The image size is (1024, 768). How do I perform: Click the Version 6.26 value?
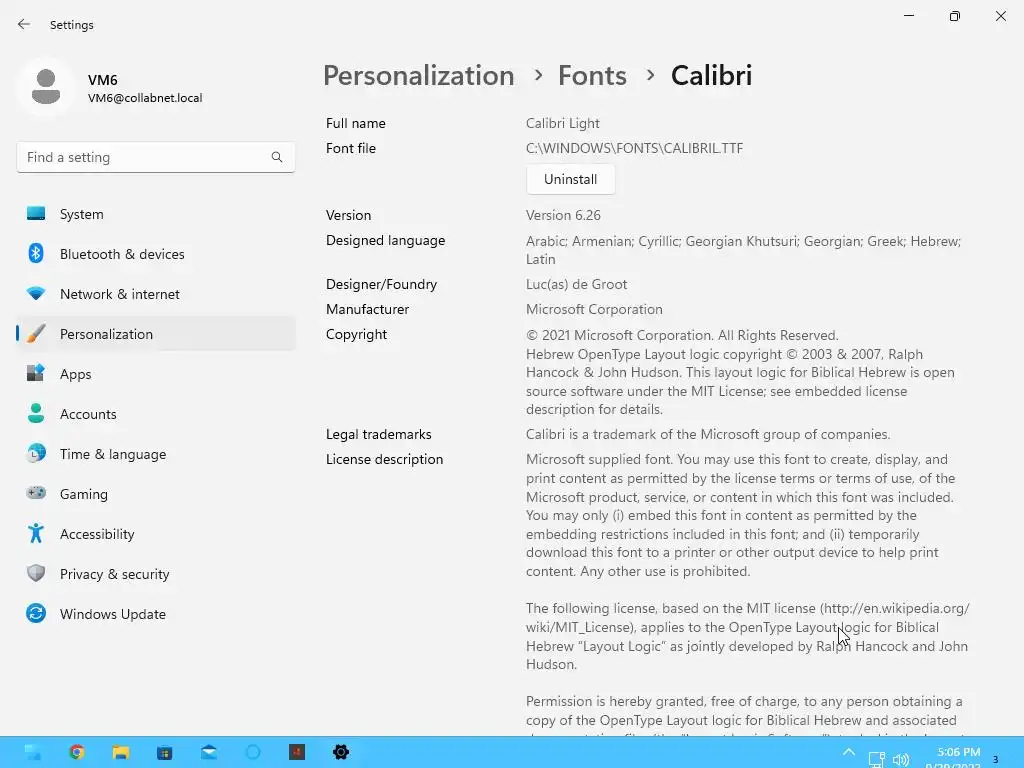click(563, 216)
